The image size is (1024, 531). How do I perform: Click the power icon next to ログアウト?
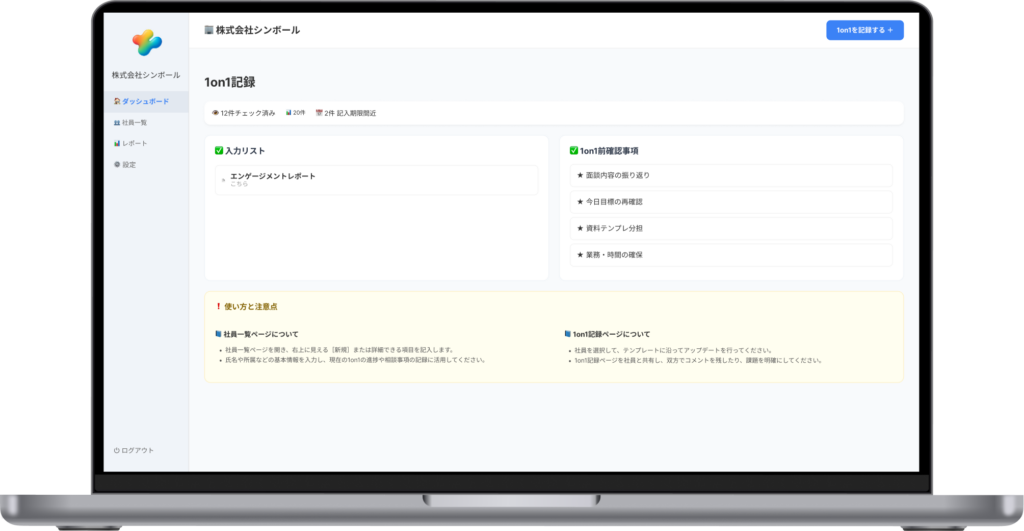[117, 450]
